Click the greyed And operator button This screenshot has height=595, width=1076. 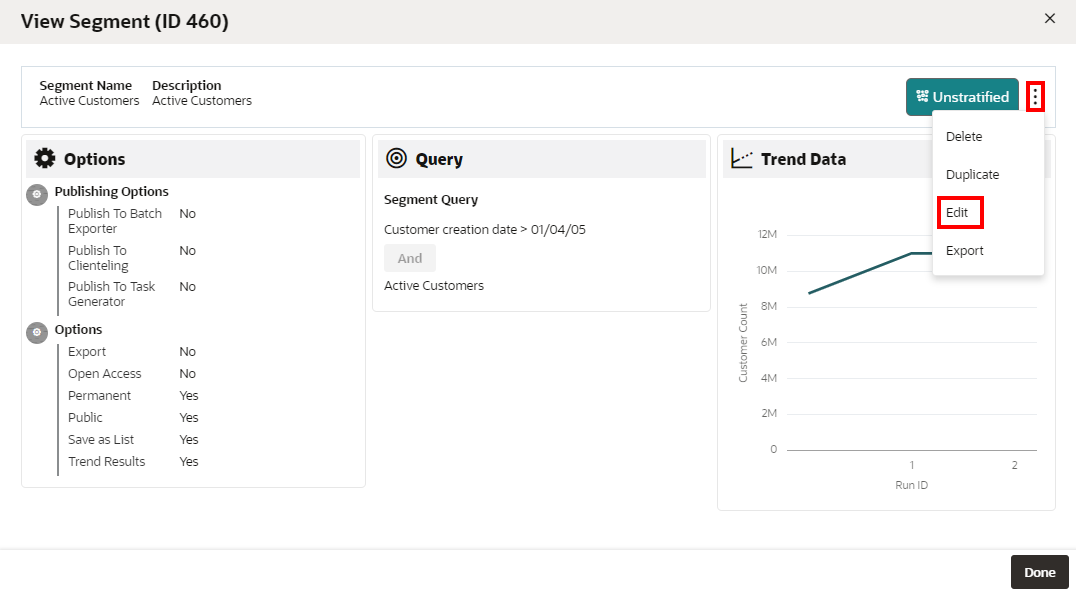point(410,258)
